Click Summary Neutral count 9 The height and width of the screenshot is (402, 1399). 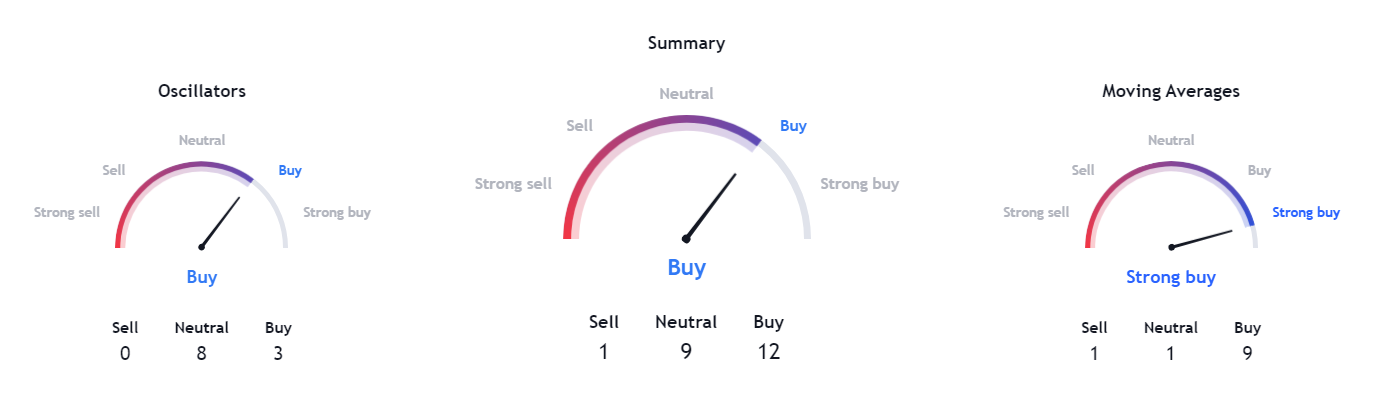click(686, 351)
